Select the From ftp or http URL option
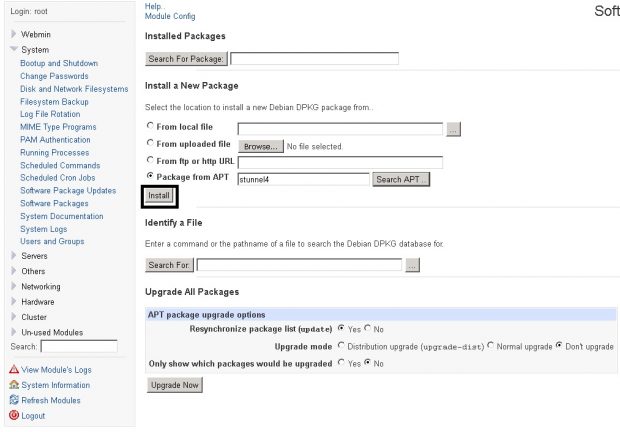Screen dimensions: 620x432 pyautogui.click(x=150, y=160)
